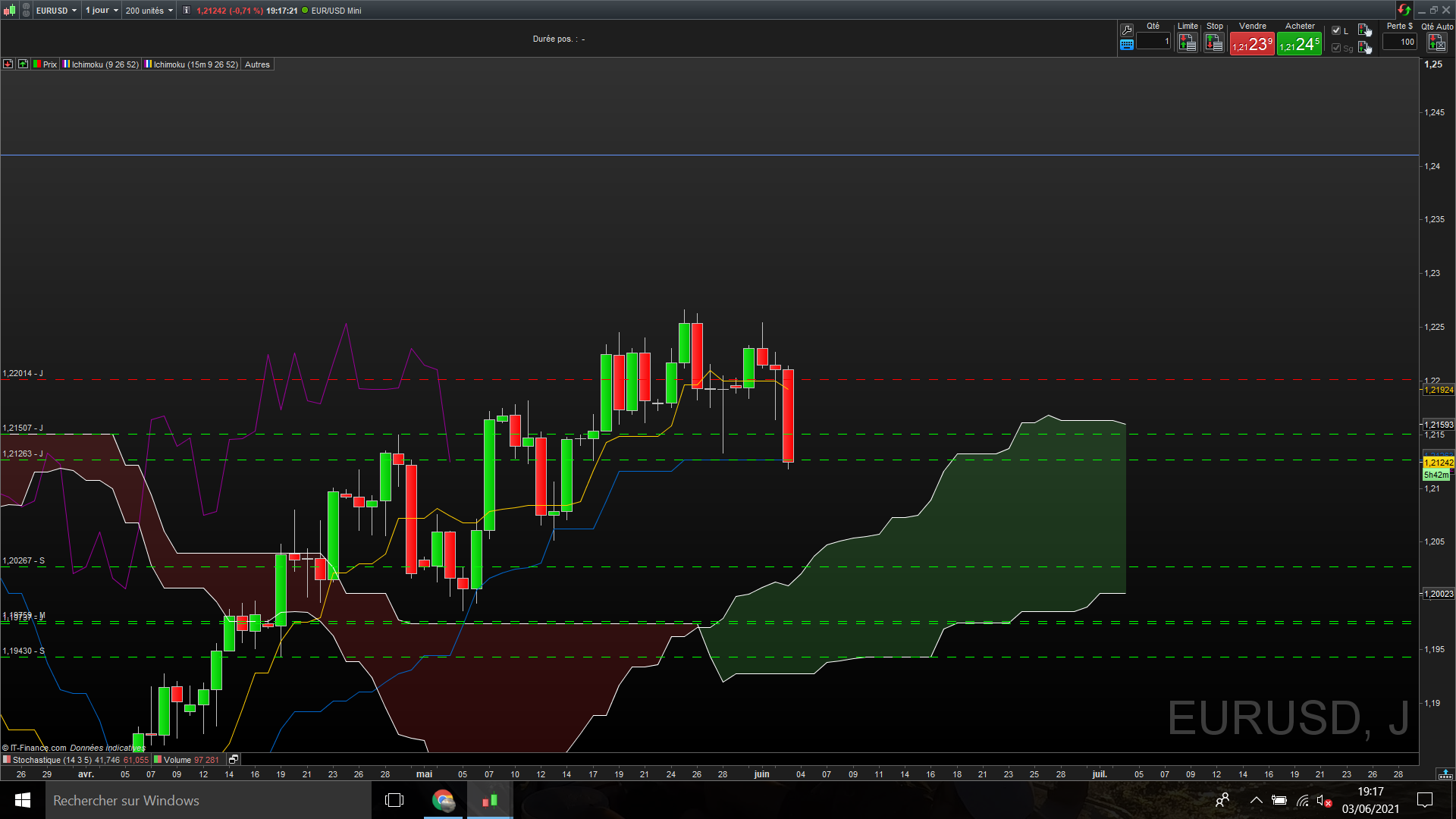Screen dimensions: 1456x819
Task: Open instrument info 'i' icon
Action: coord(187,11)
